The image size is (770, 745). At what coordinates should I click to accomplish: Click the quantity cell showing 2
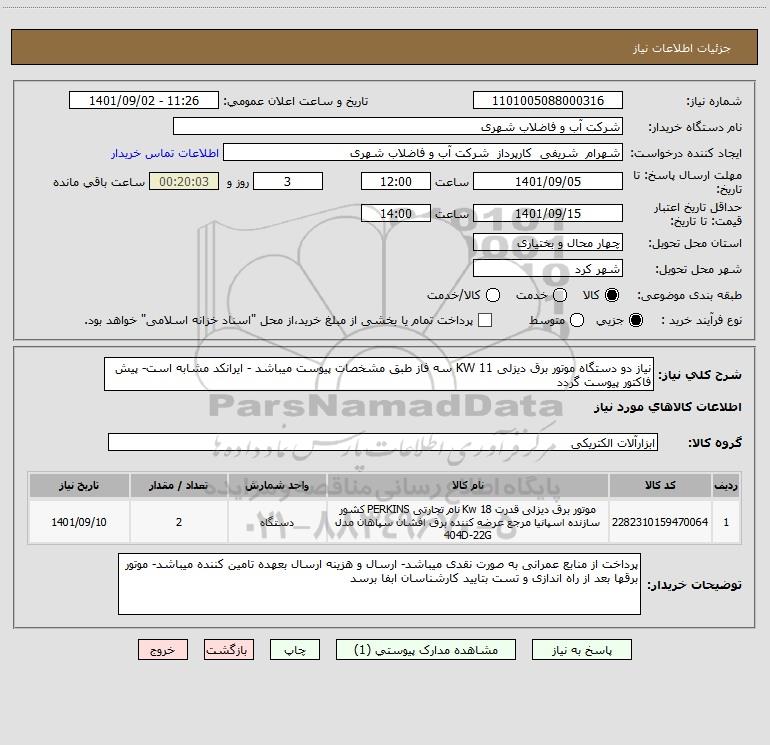click(x=179, y=522)
